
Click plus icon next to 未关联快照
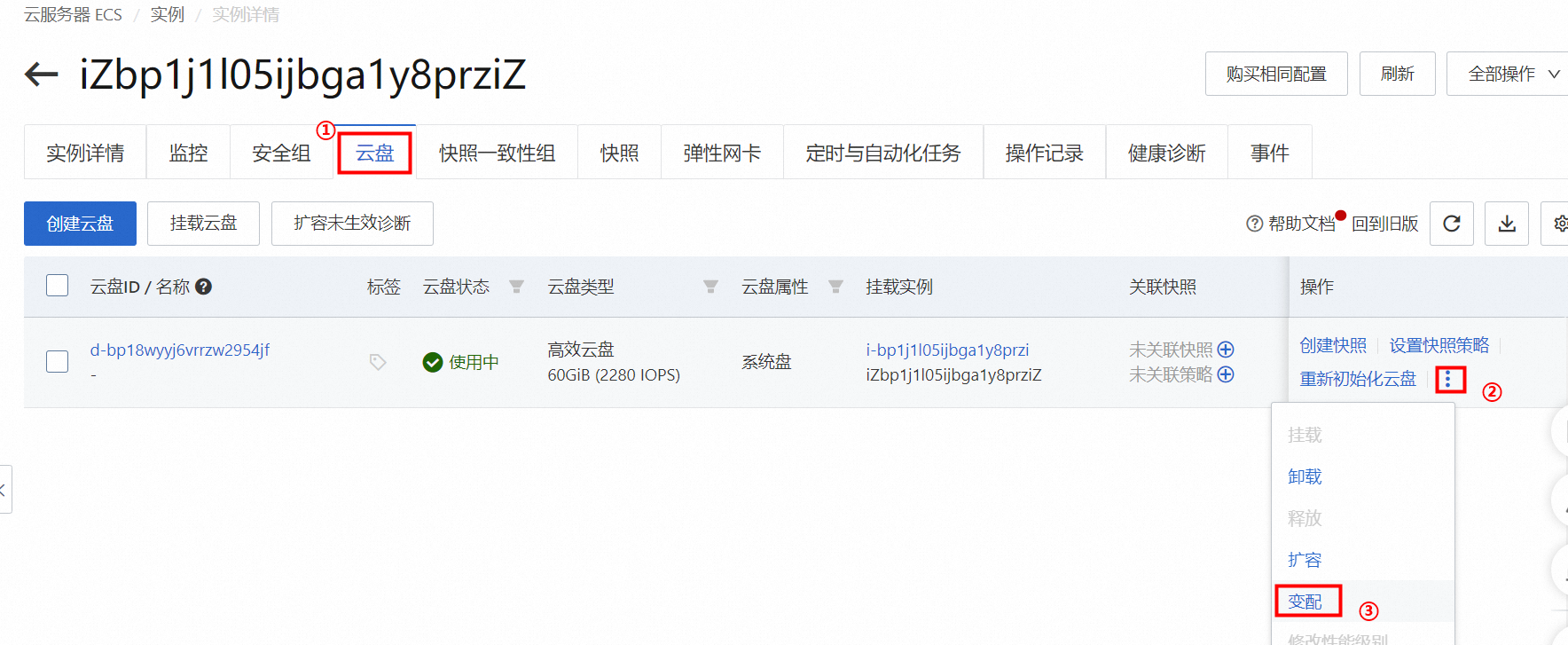click(1226, 350)
